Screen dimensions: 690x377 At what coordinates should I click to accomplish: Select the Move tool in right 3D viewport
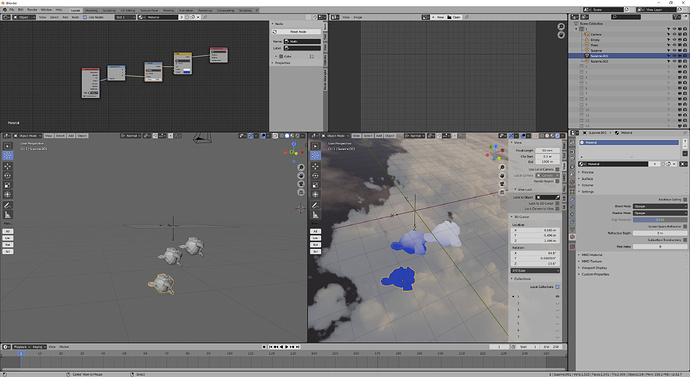click(x=315, y=166)
